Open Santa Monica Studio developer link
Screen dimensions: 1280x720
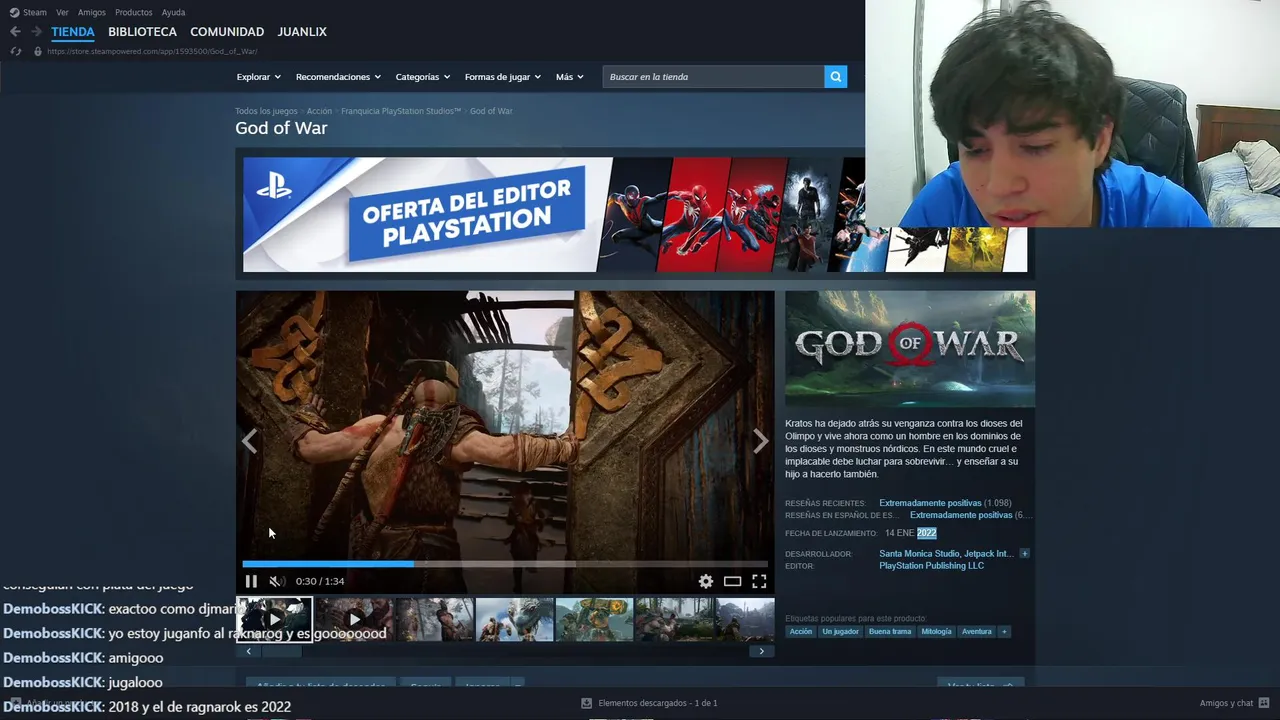919,553
